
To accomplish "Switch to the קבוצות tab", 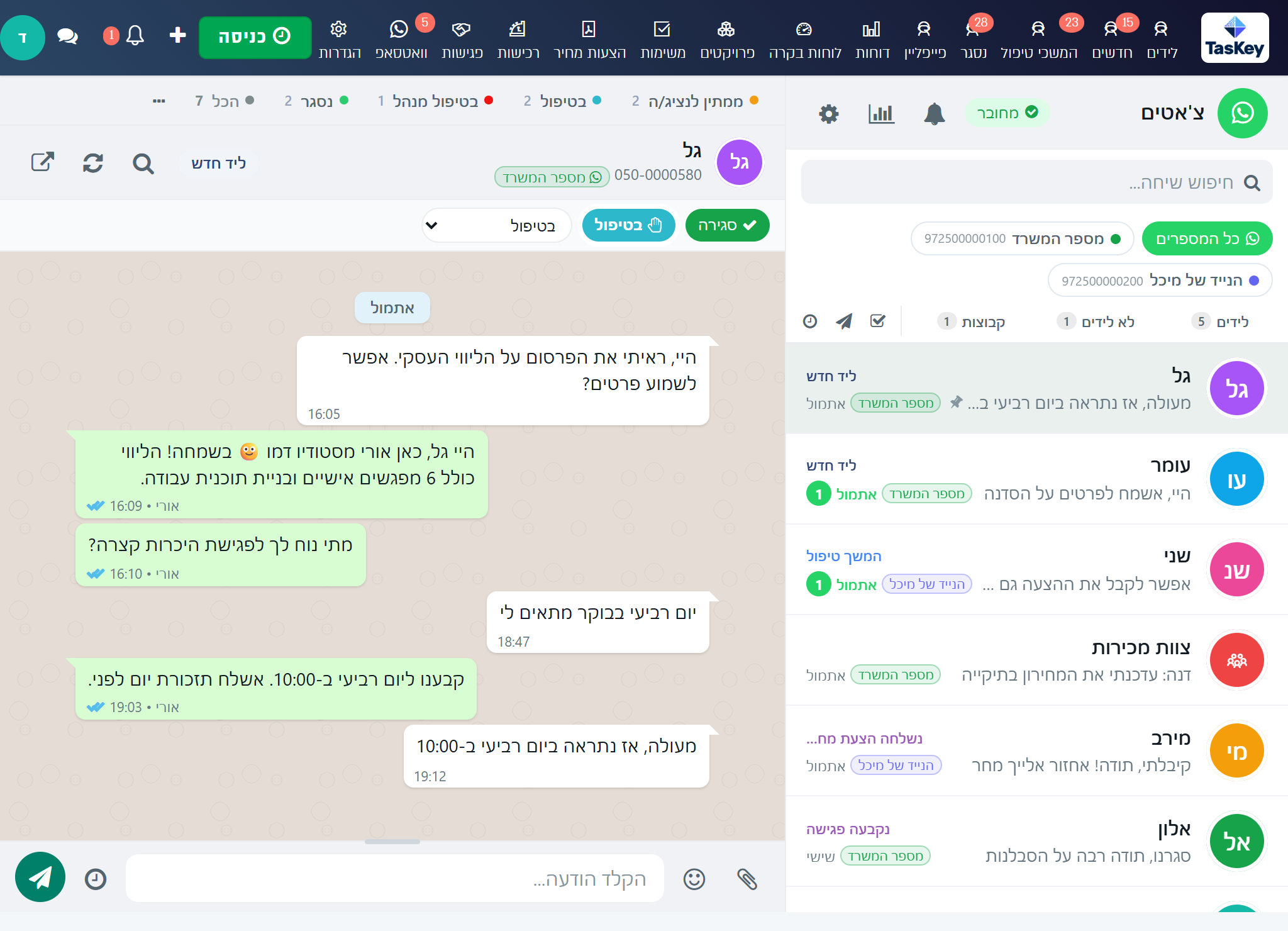I will [971, 321].
